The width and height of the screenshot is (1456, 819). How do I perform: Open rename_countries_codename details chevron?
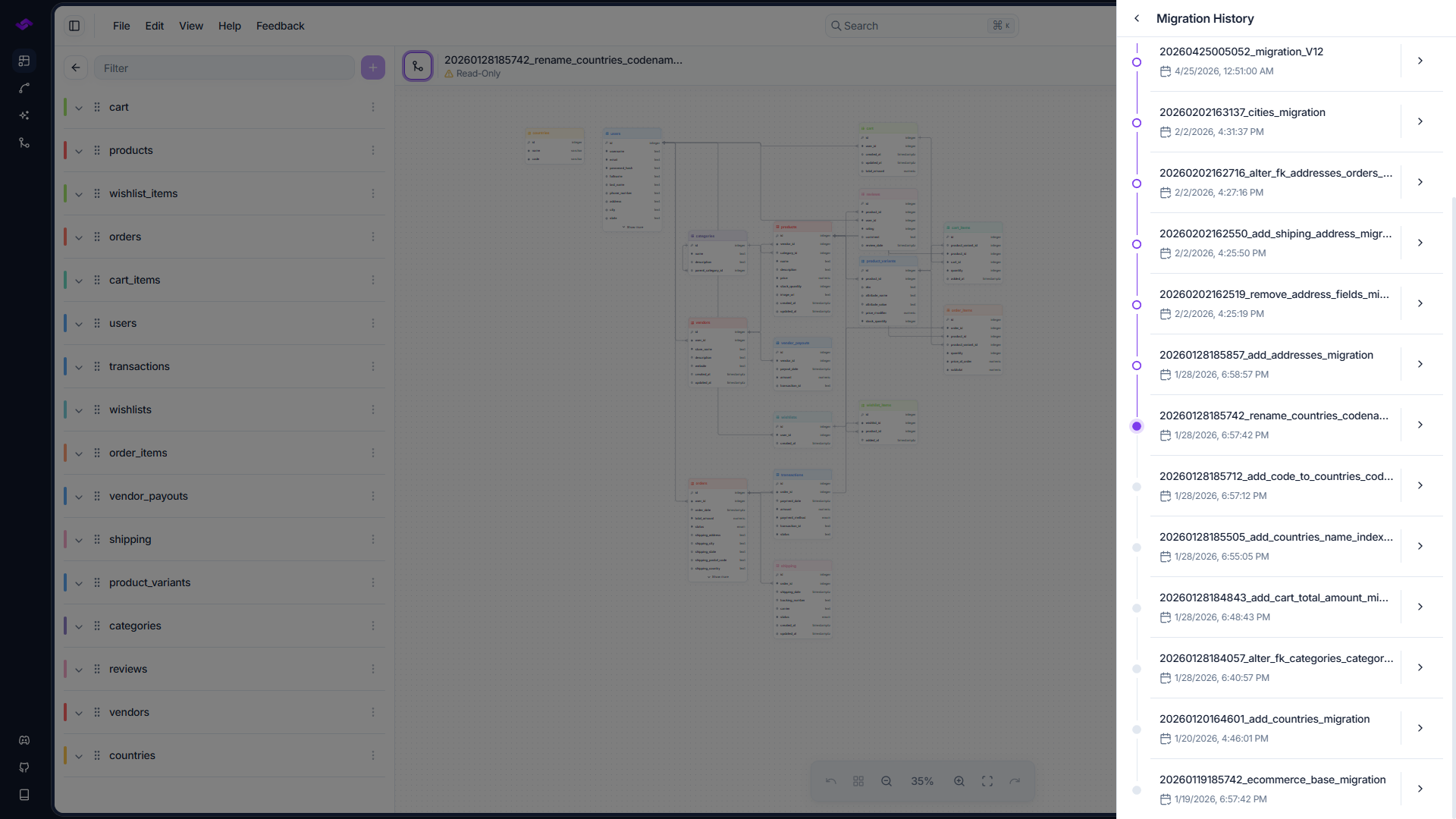click(x=1420, y=425)
